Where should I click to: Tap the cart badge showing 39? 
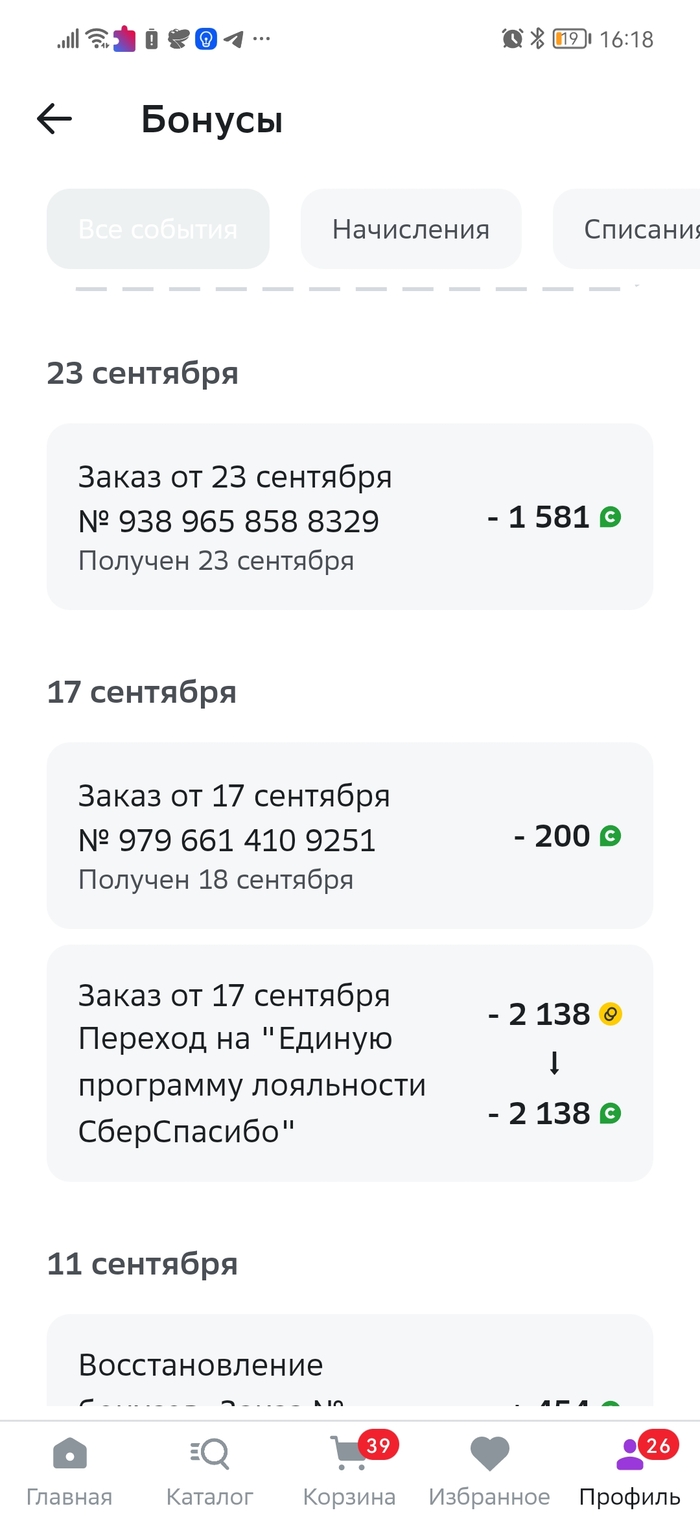click(378, 1444)
